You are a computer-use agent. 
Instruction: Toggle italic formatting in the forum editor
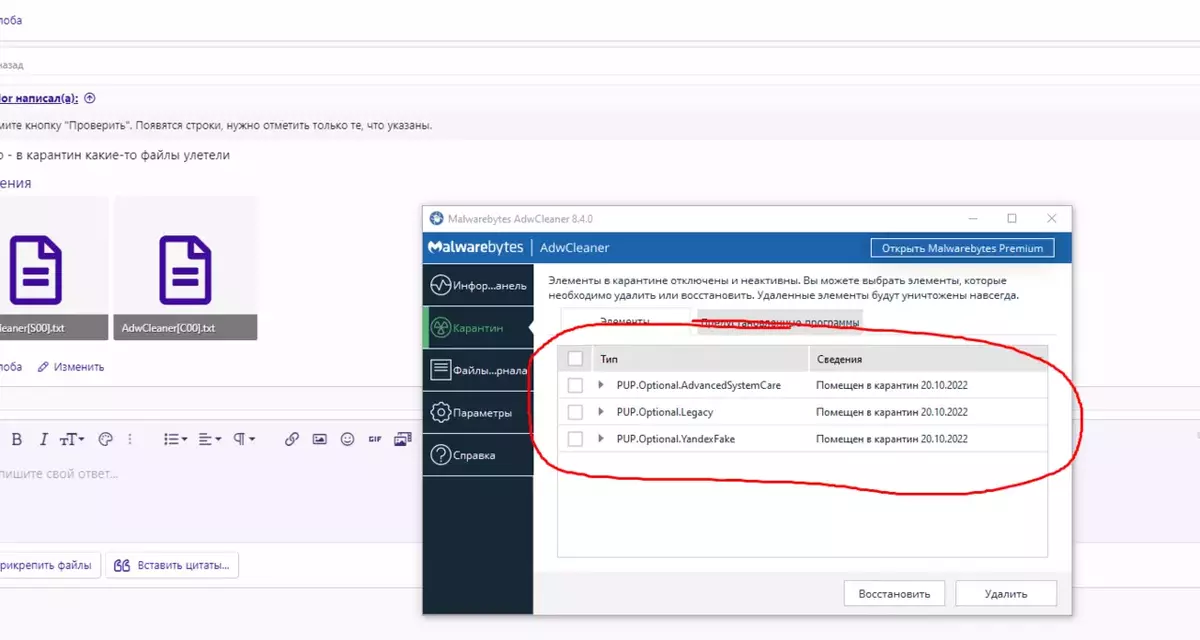coord(43,439)
